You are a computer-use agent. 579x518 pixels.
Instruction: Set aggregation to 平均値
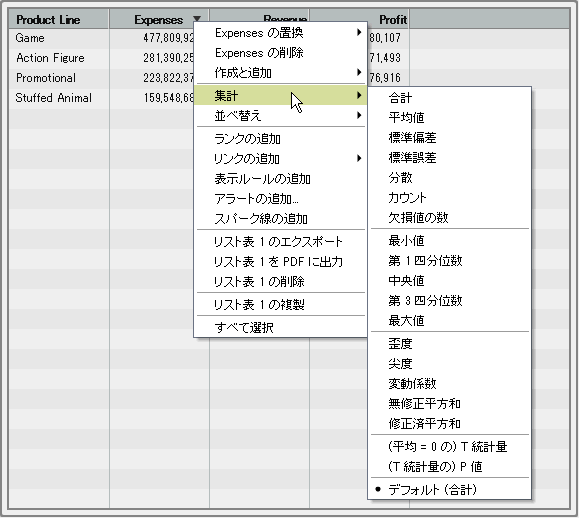click(x=449, y=118)
